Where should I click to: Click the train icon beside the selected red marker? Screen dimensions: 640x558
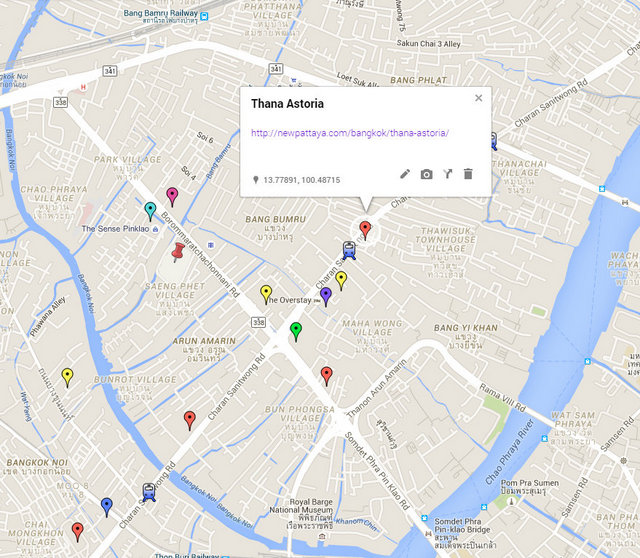pos(349,250)
